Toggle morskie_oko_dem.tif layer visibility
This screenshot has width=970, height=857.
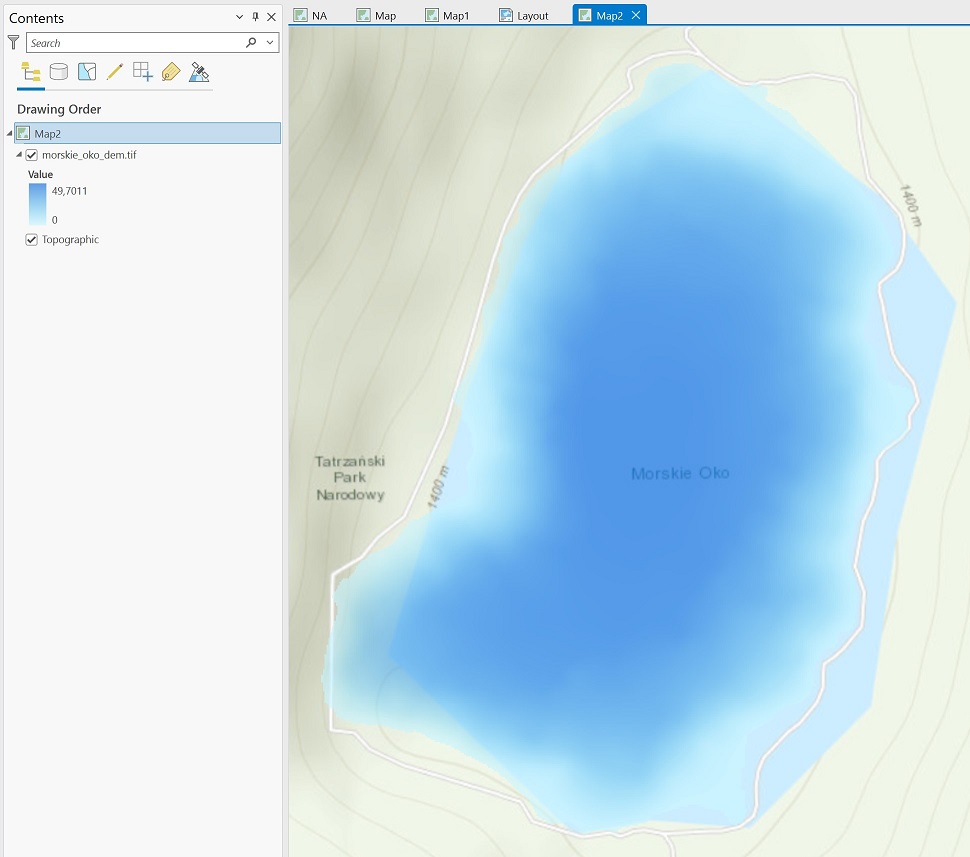click(32, 155)
